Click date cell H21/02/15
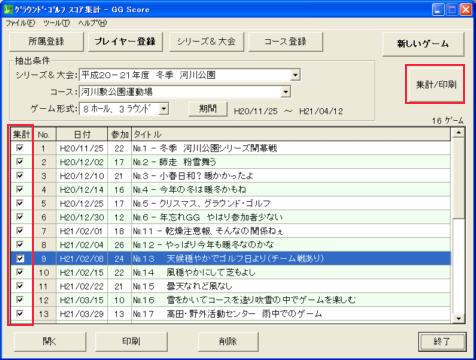This screenshot has width=476, height=360. [82, 272]
